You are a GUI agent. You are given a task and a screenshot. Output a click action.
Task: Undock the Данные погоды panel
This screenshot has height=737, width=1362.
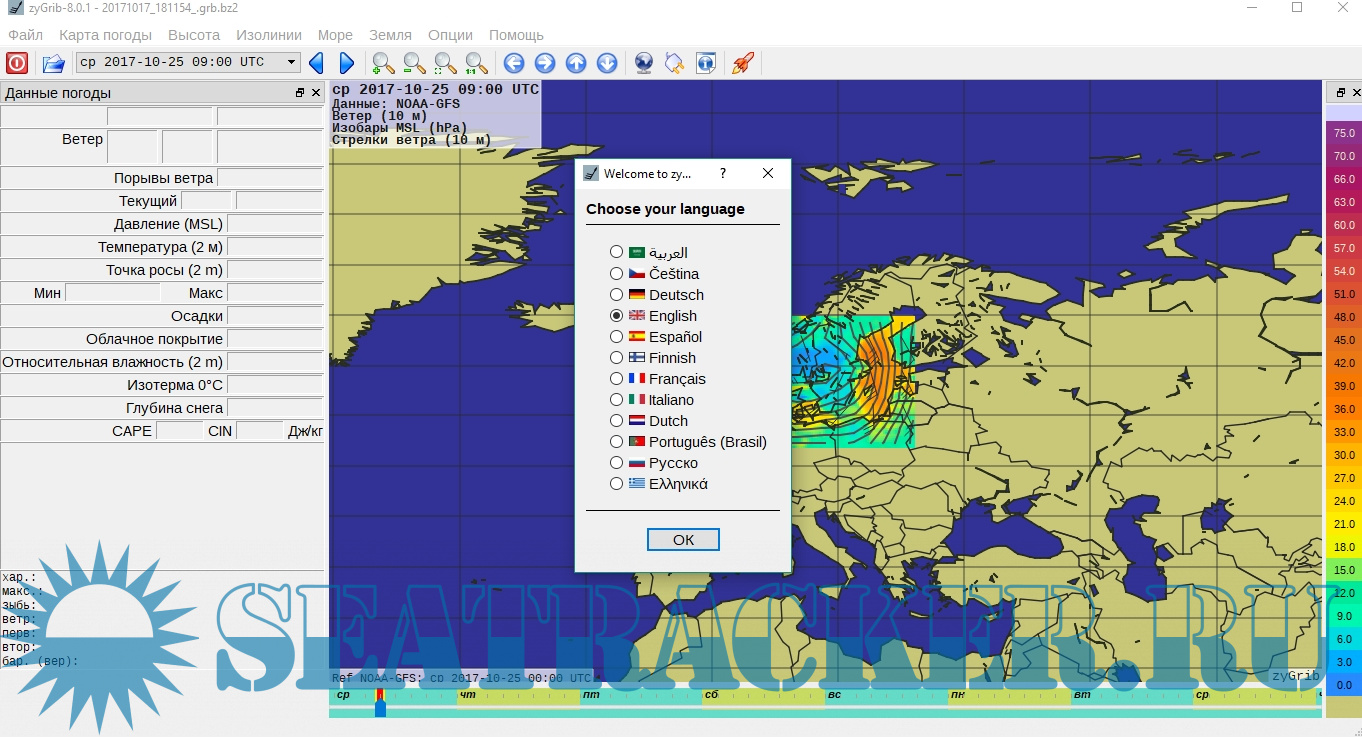tap(300, 93)
